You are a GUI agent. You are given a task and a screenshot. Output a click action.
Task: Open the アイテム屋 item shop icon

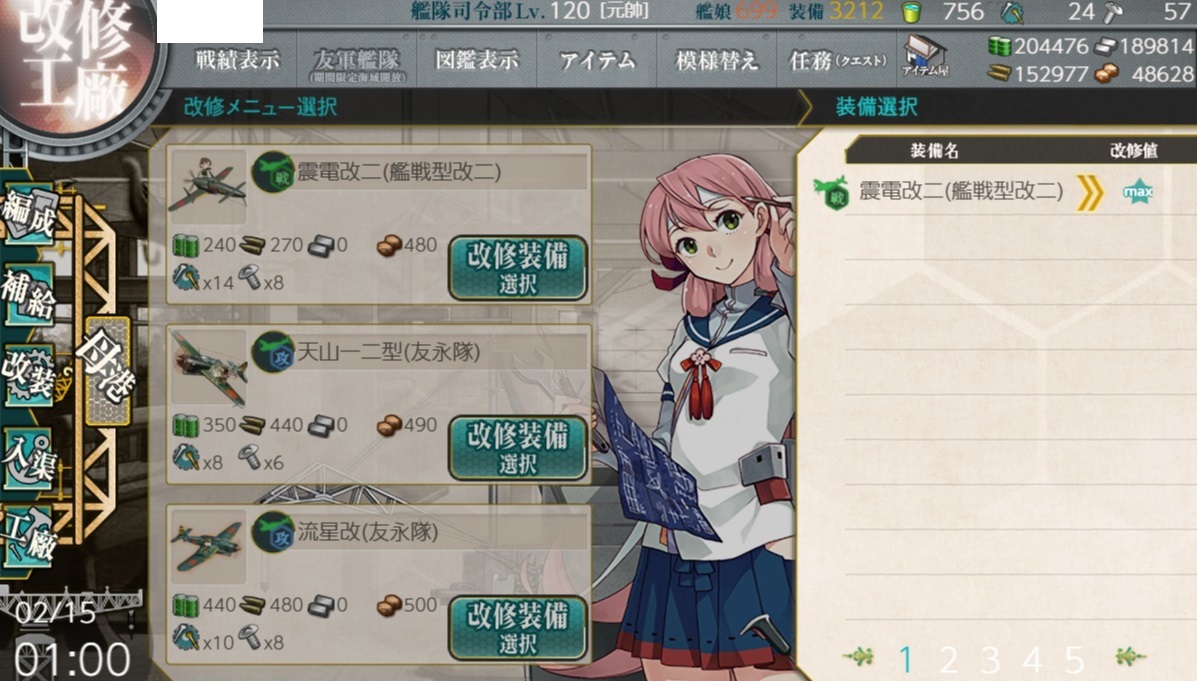[x=925, y=56]
